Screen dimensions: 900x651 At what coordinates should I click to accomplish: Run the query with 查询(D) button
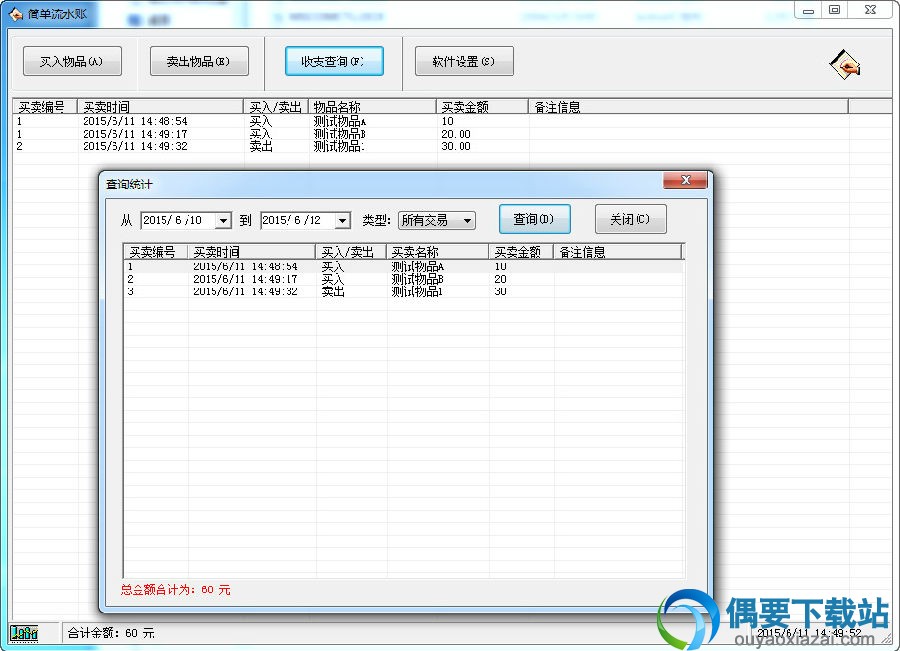click(534, 219)
